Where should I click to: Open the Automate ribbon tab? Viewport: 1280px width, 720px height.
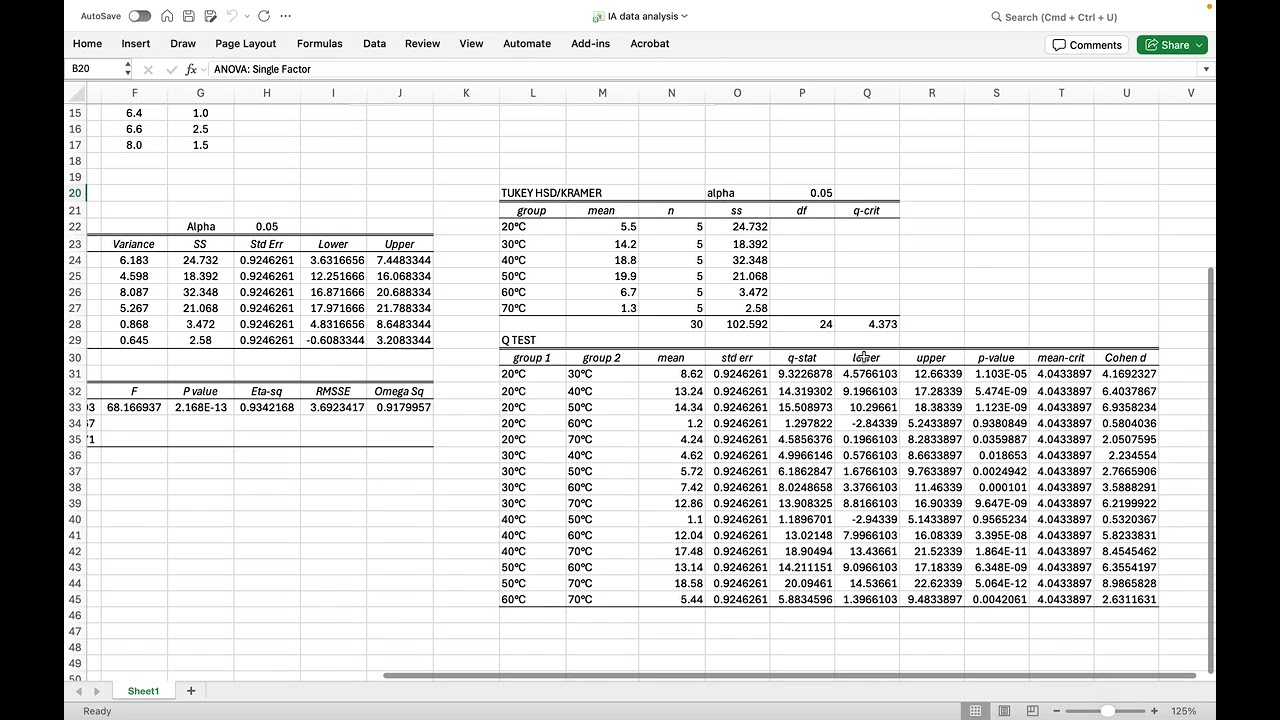tap(527, 44)
